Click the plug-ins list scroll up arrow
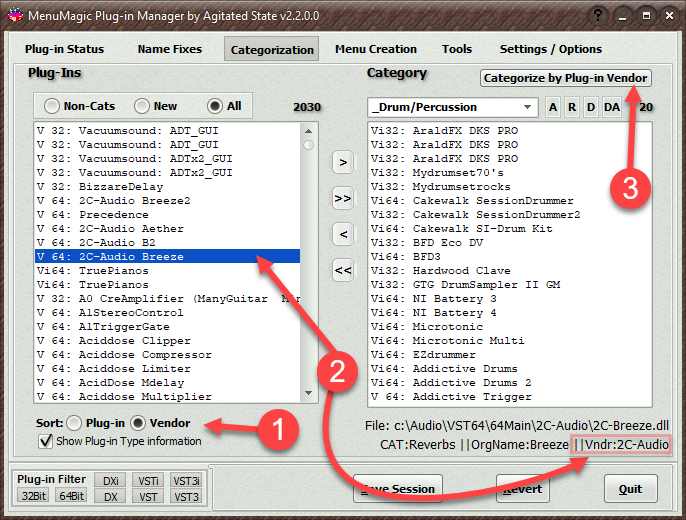The height and width of the screenshot is (520, 686). 308,131
